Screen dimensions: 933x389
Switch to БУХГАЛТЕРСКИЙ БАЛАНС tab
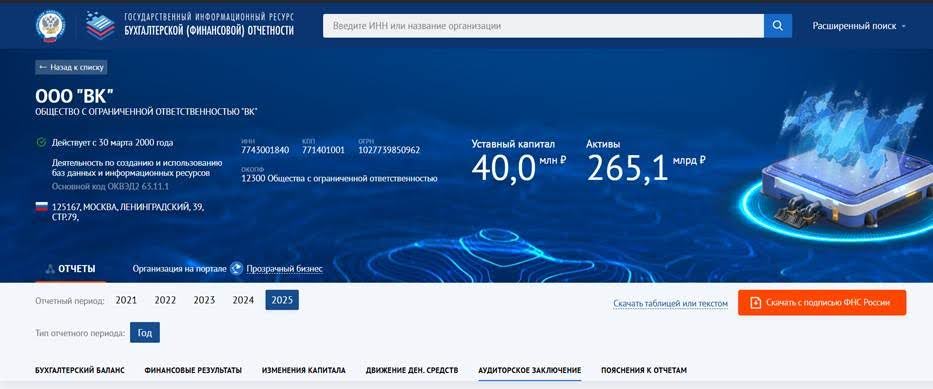click(x=80, y=371)
